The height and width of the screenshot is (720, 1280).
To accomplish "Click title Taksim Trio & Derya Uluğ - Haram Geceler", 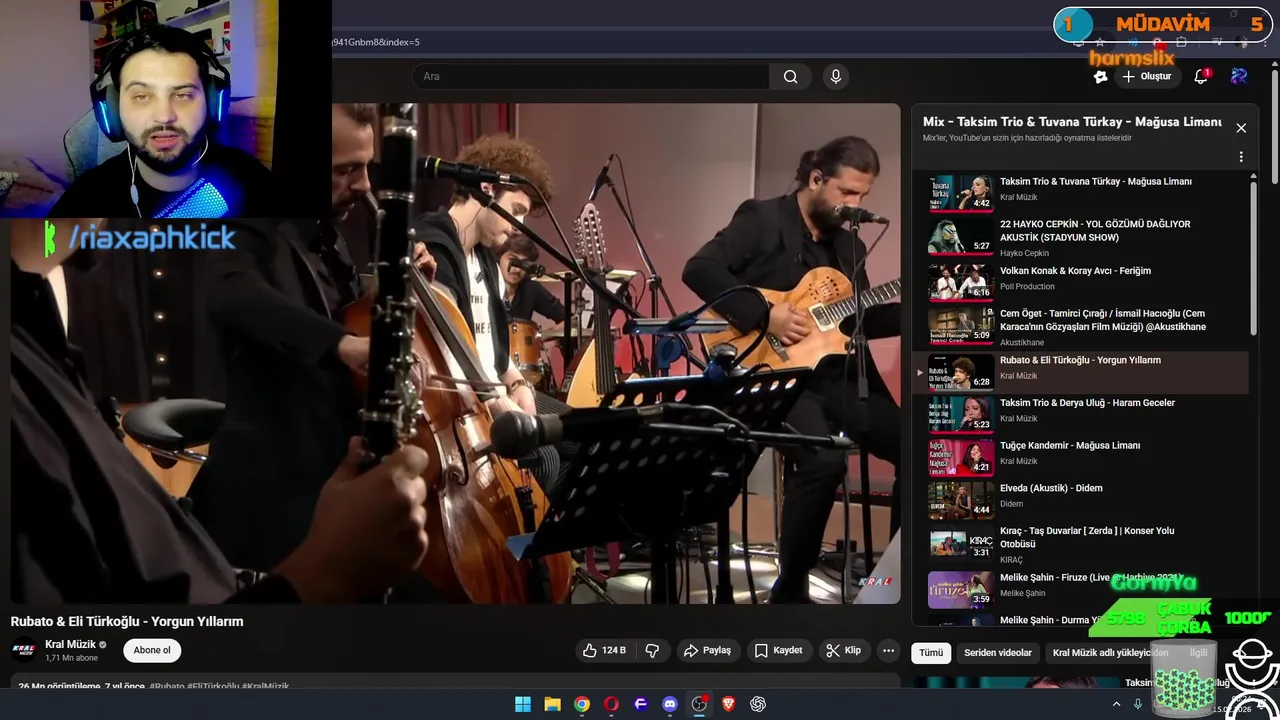I will coord(1087,403).
